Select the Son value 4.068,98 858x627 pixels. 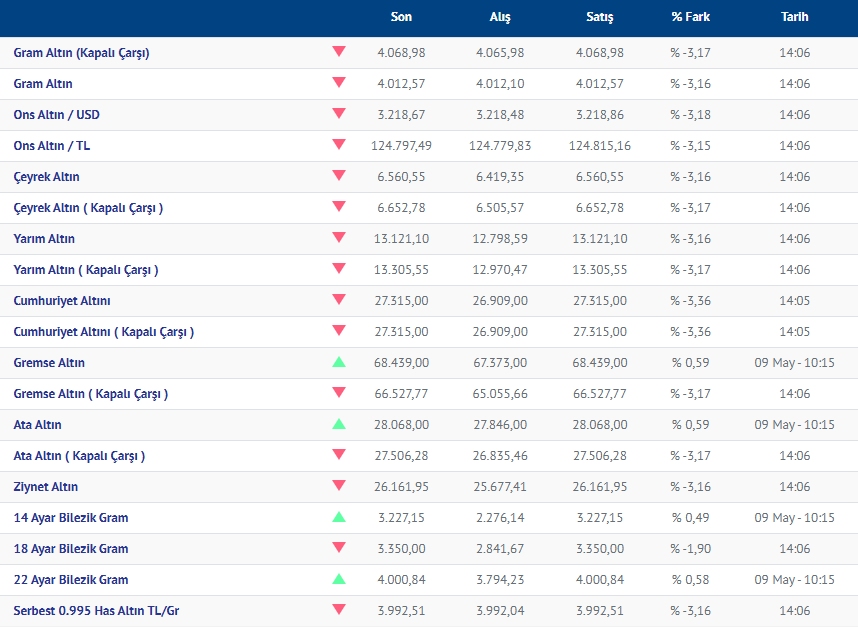[401, 53]
